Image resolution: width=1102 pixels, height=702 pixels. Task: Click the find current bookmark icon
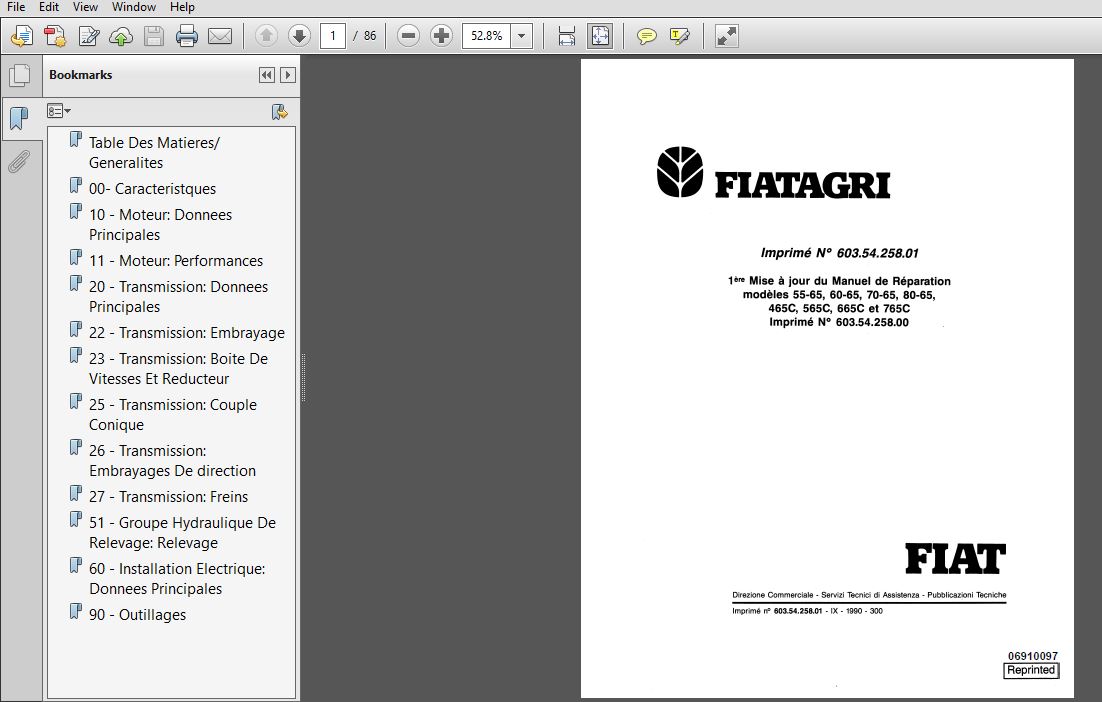[x=280, y=112]
